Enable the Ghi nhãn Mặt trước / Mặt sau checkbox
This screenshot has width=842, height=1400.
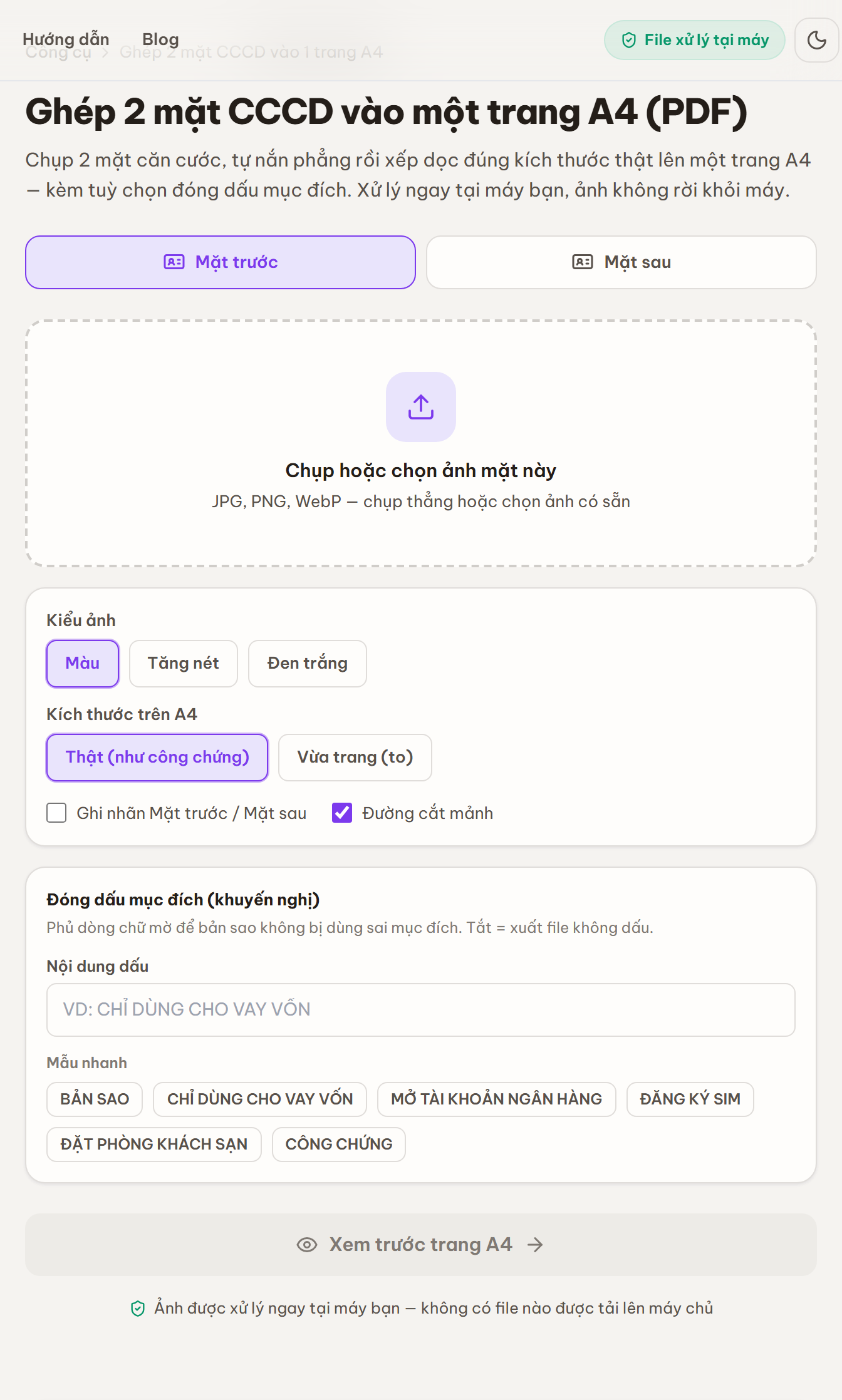coord(56,813)
